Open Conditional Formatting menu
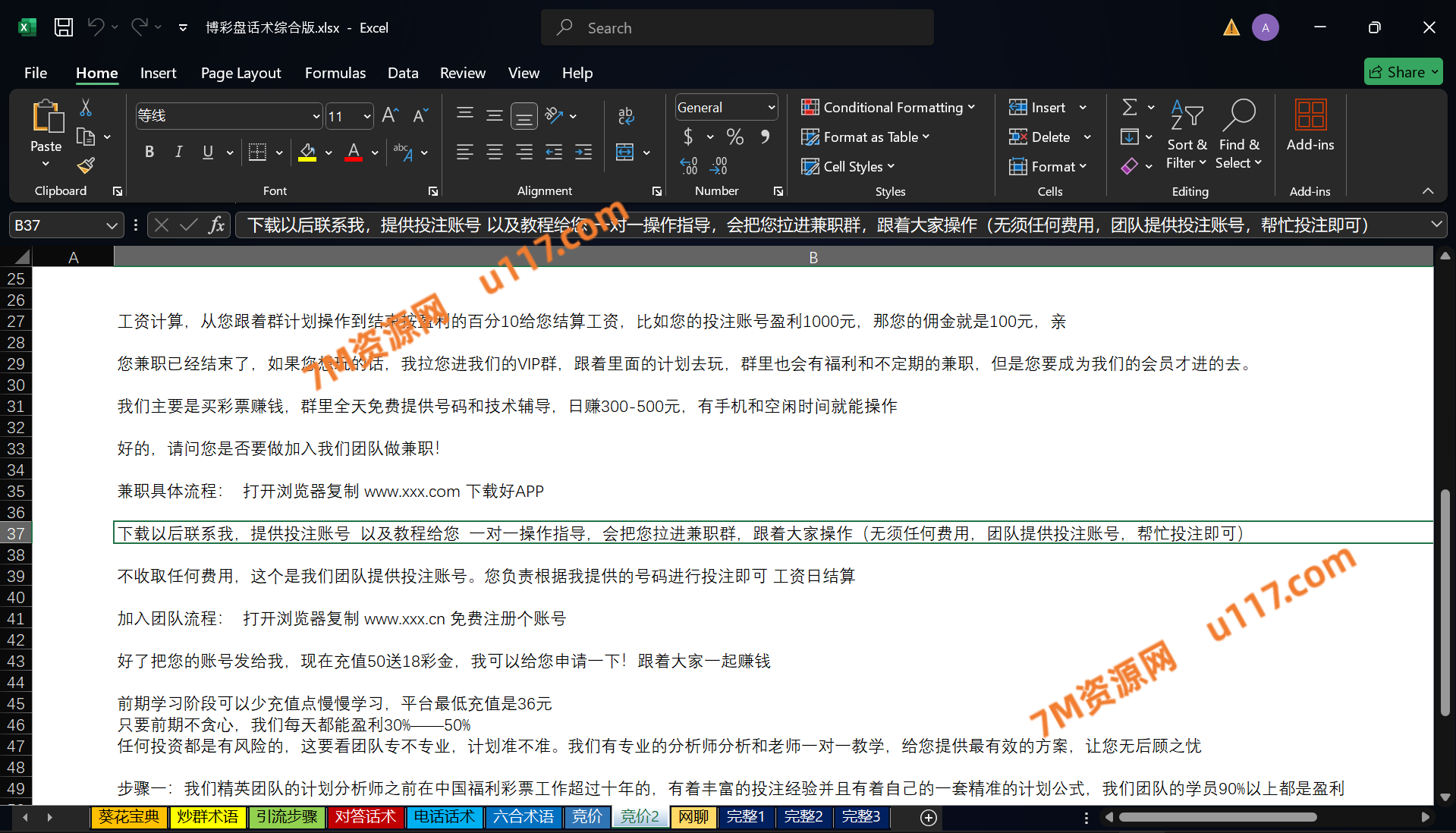 [x=888, y=108]
